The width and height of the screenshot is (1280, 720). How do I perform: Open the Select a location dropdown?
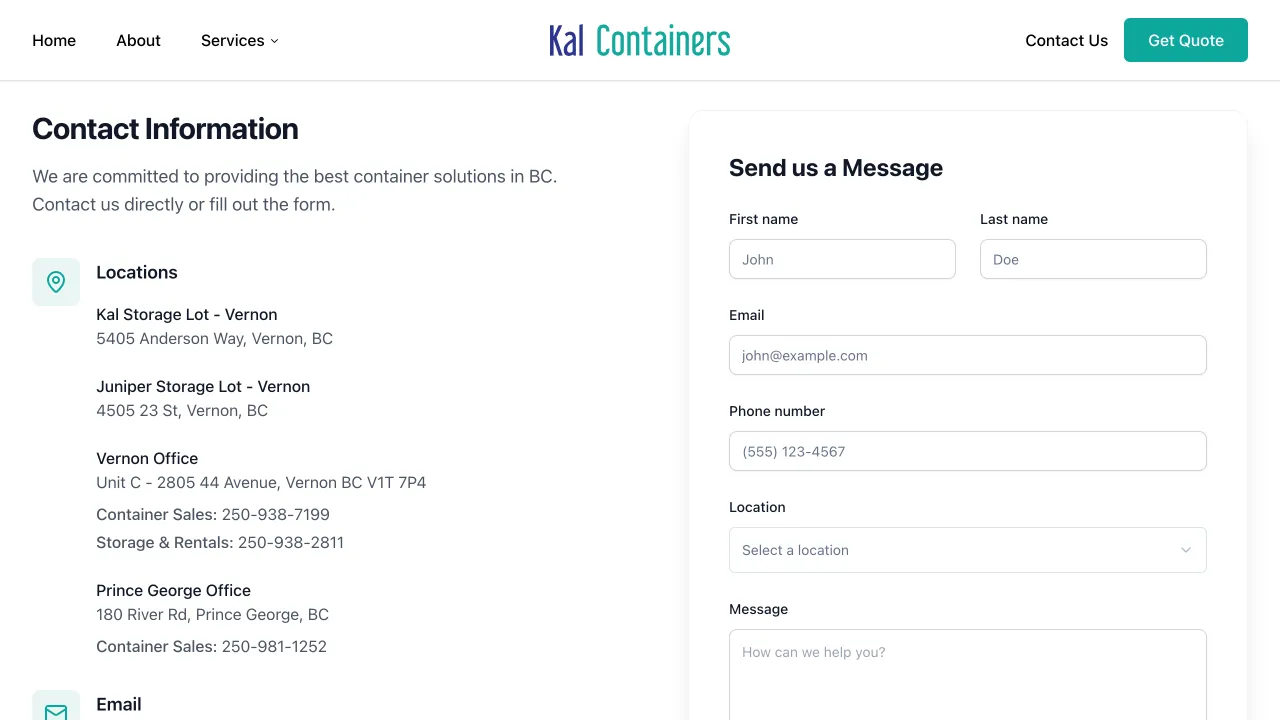(x=967, y=550)
